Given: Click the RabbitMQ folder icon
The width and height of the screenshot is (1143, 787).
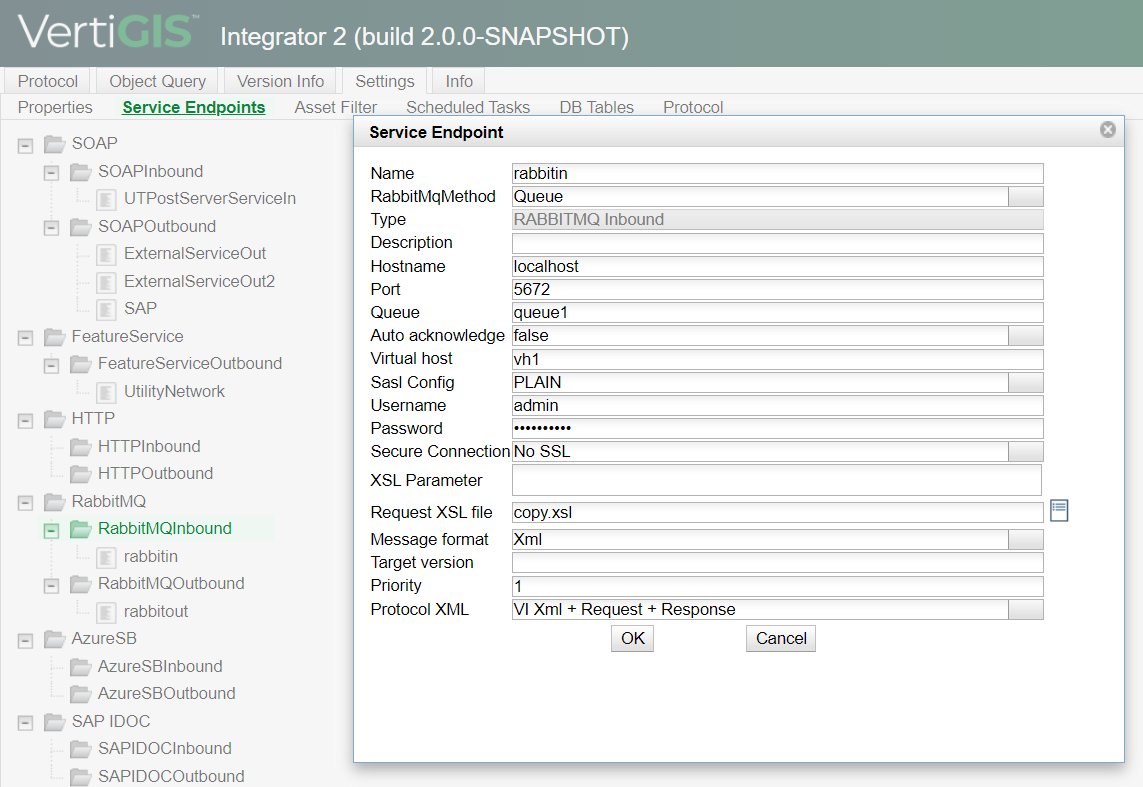Looking at the screenshot, I should click(55, 501).
